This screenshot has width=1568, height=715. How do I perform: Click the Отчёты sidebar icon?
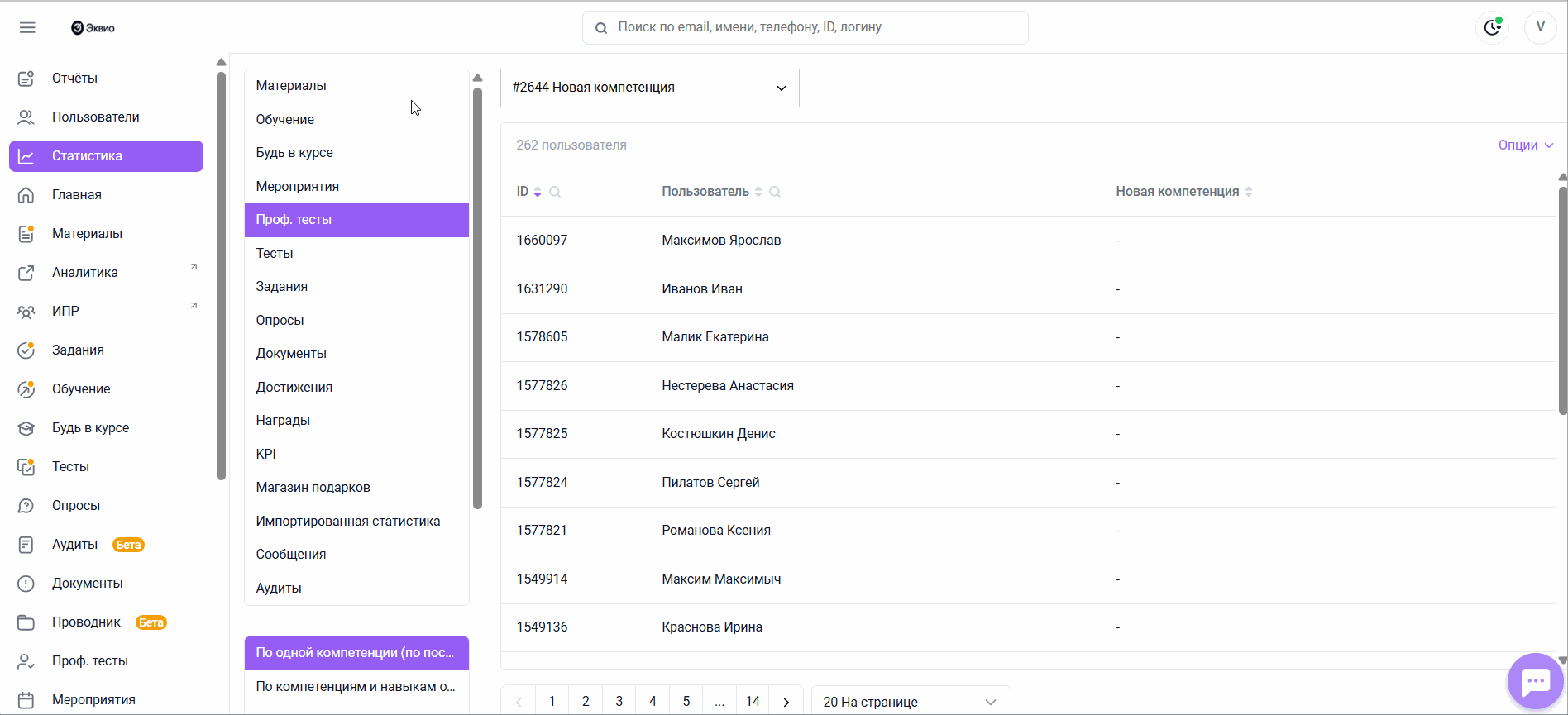click(26, 79)
